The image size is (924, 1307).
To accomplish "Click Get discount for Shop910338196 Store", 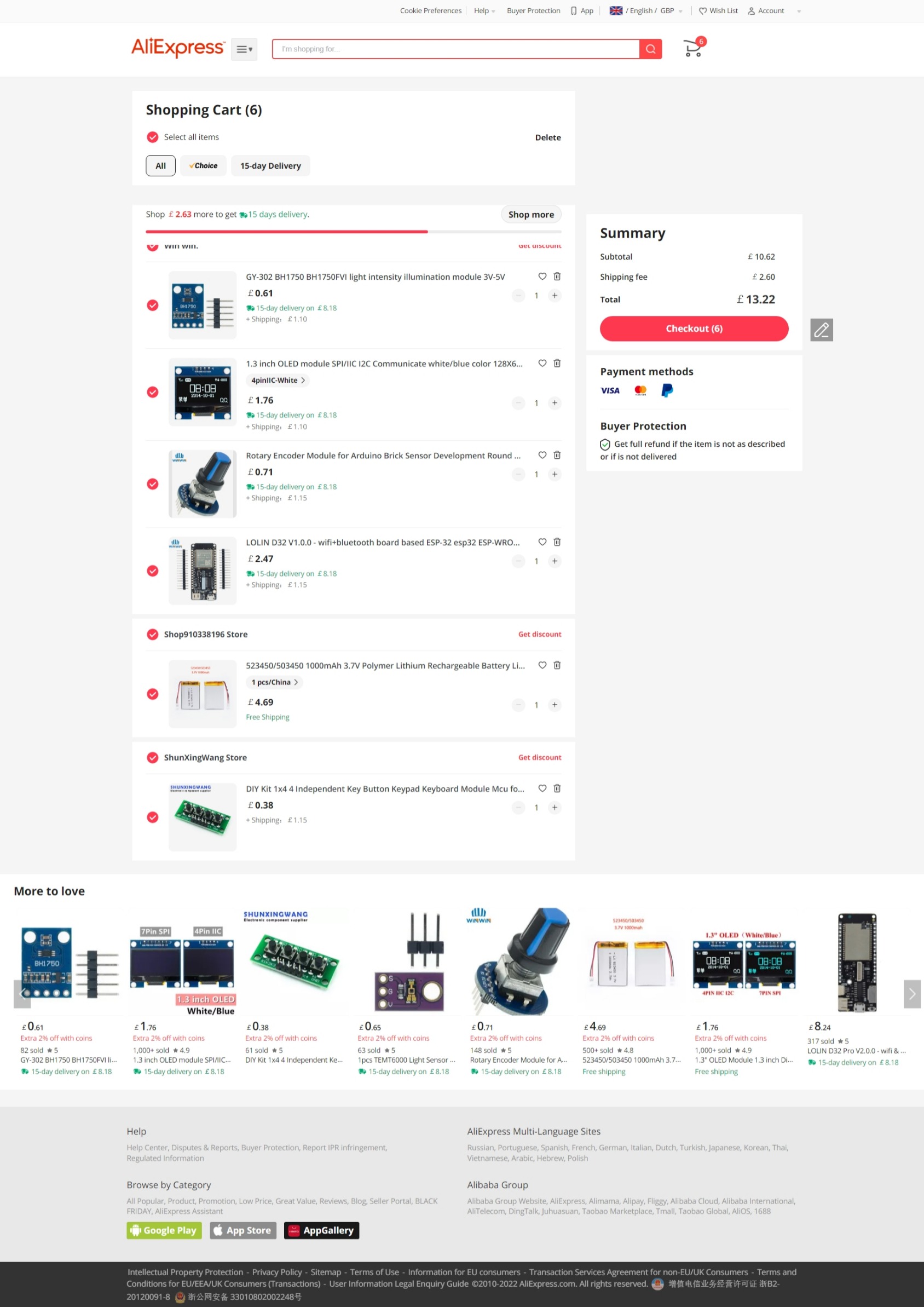I will click(x=539, y=634).
